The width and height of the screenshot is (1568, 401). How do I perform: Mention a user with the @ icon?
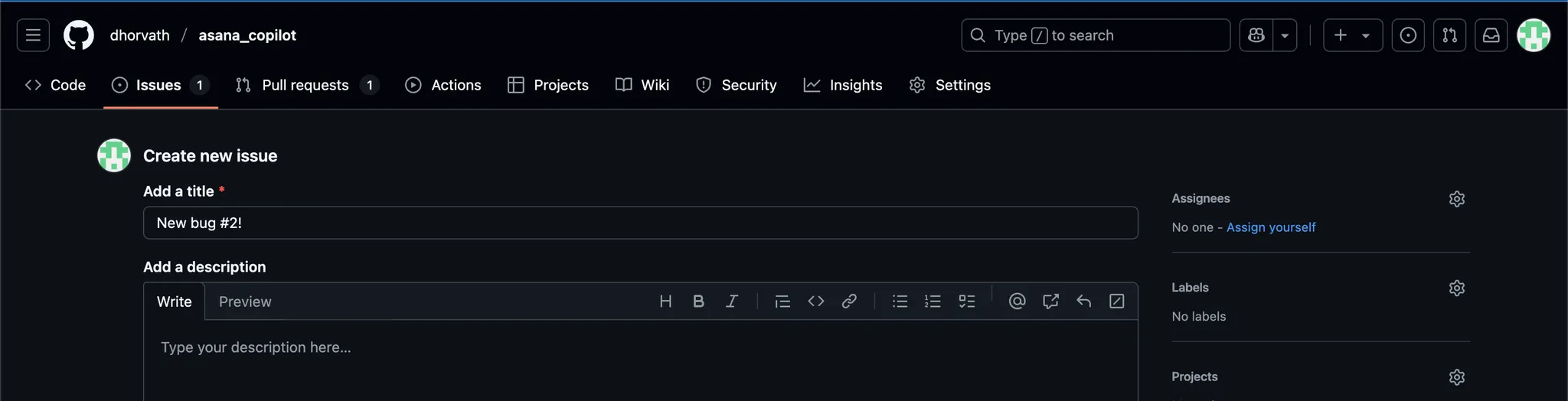[1017, 302]
